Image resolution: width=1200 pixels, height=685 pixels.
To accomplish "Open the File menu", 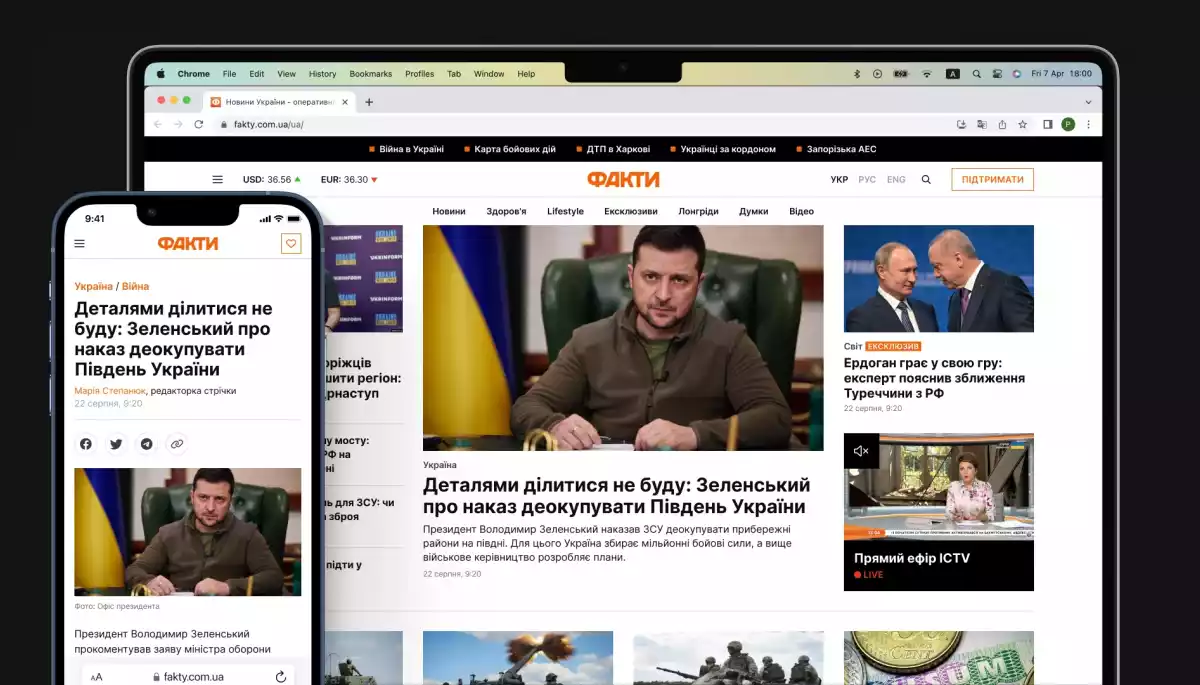I will (x=229, y=74).
